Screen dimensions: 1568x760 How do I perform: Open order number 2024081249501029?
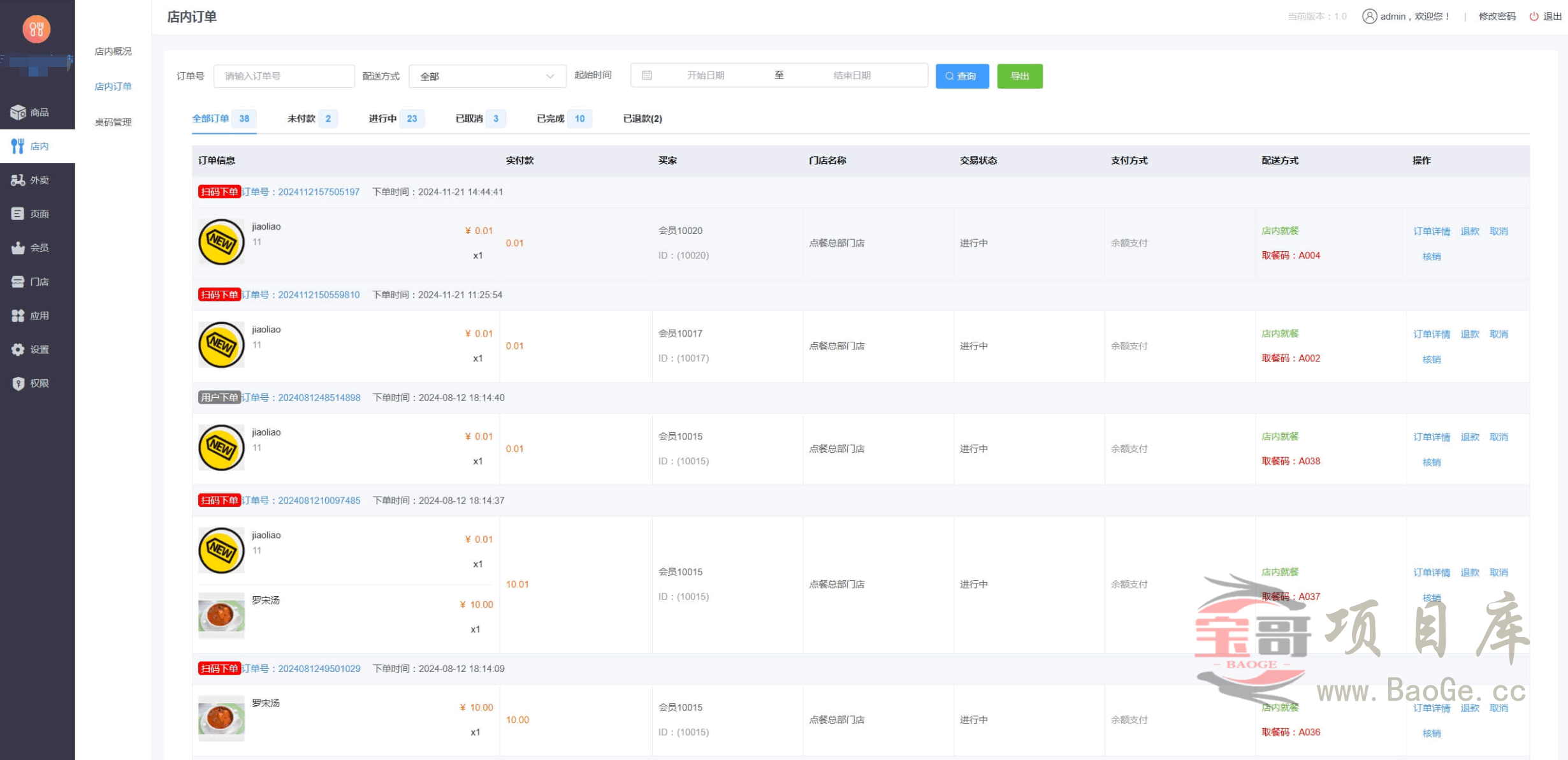tap(319, 668)
